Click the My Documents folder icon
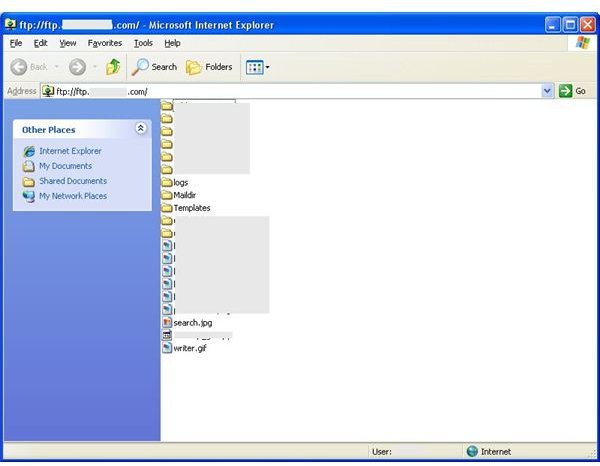Screen dimensions: 600x466 [x=29, y=166]
